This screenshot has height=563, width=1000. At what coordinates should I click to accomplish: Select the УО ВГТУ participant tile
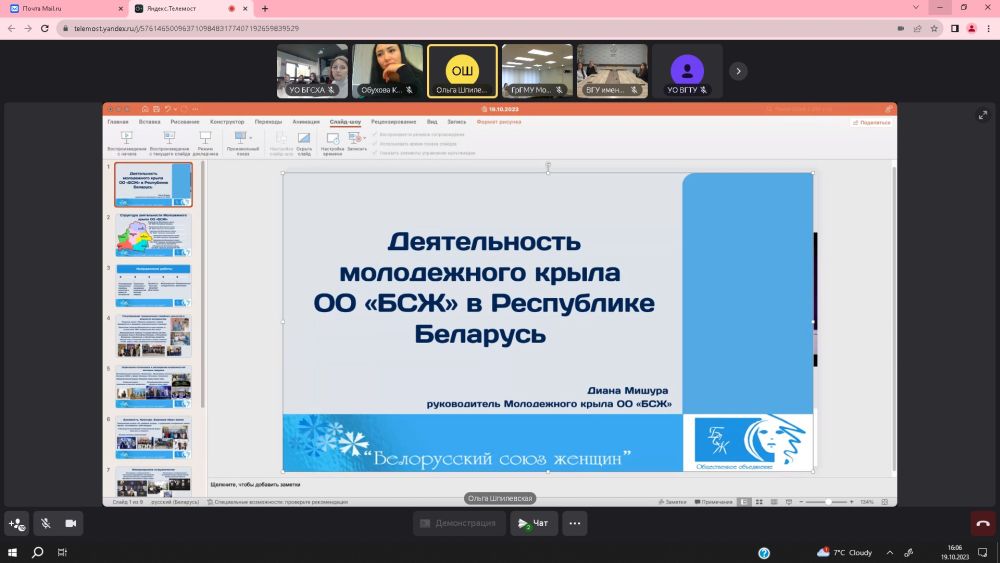[x=687, y=71]
